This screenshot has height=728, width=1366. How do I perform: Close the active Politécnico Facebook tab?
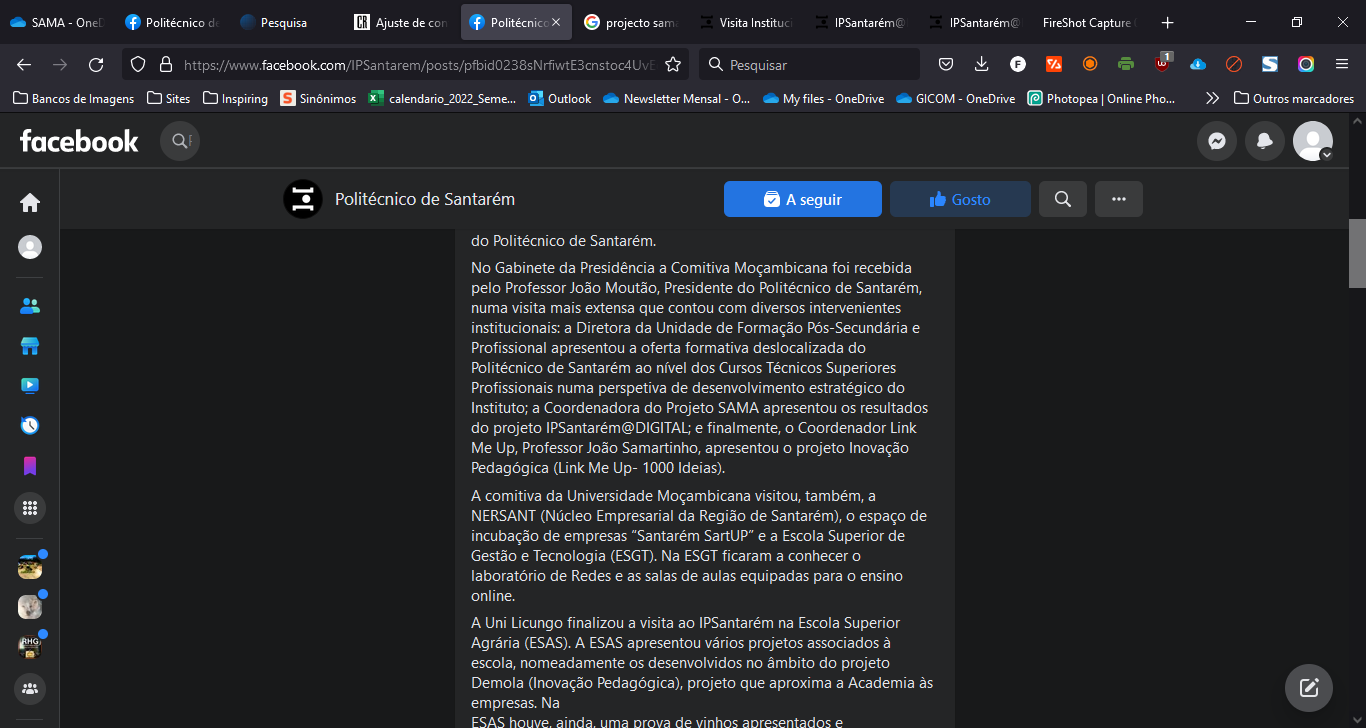(x=556, y=22)
